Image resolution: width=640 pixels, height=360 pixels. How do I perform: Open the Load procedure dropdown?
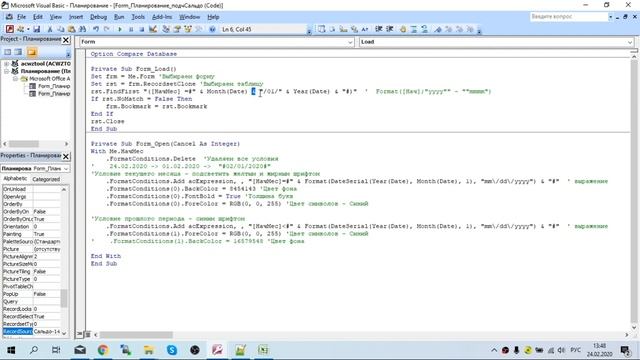[629, 42]
